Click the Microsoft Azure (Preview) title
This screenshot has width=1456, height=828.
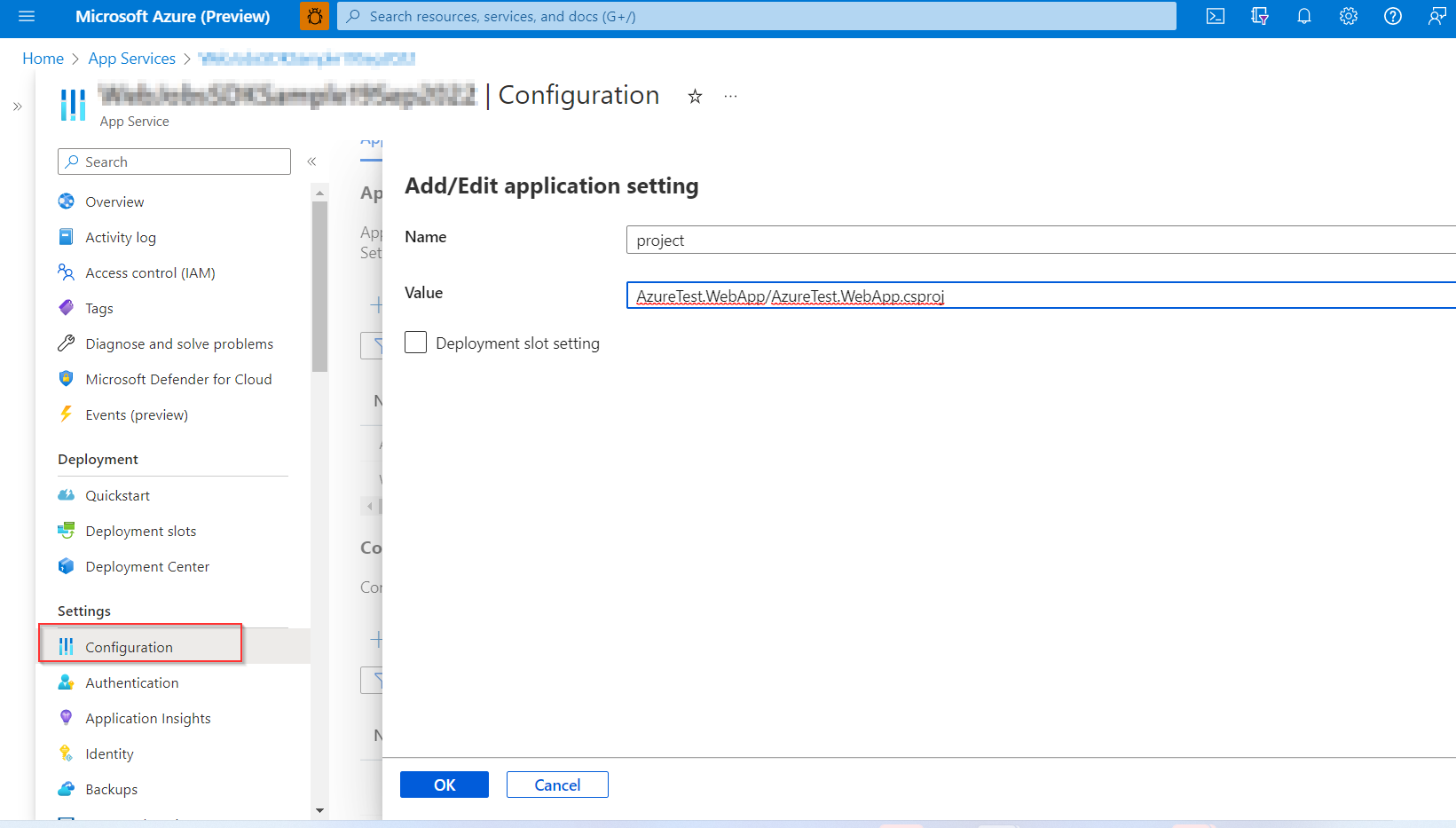pos(172,16)
